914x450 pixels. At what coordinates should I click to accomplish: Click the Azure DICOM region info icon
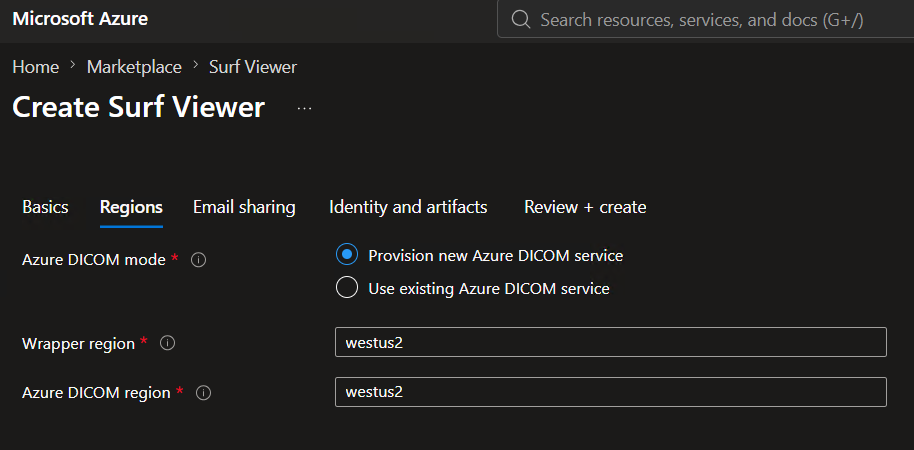pos(203,393)
